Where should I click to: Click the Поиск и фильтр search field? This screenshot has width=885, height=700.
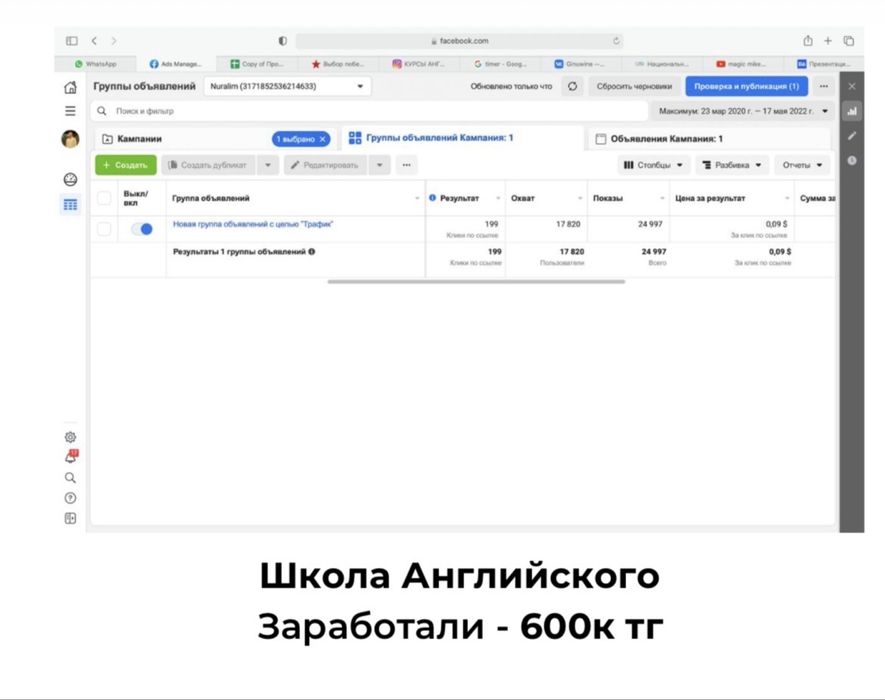(369, 111)
